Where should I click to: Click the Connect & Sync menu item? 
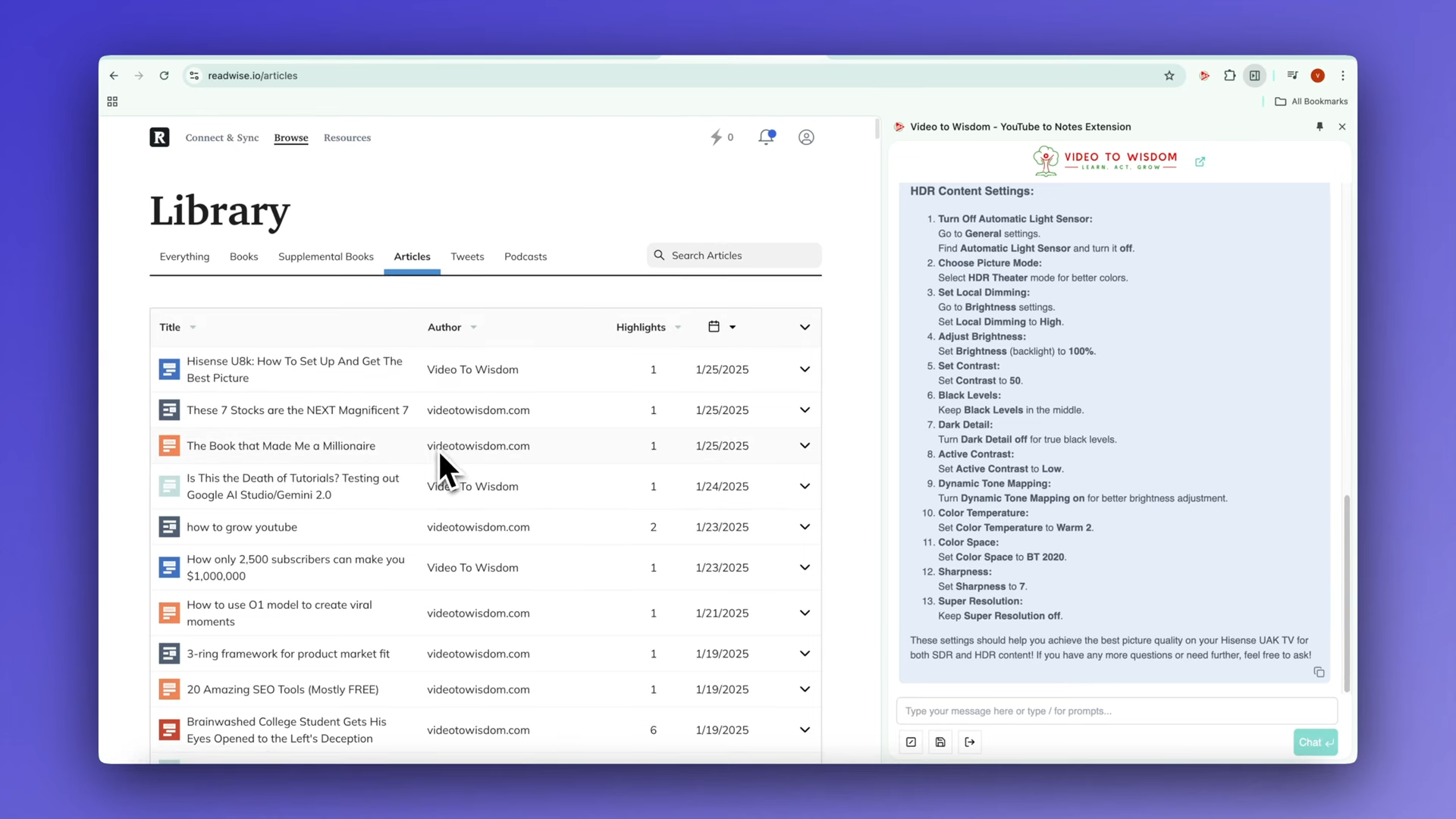(221, 137)
